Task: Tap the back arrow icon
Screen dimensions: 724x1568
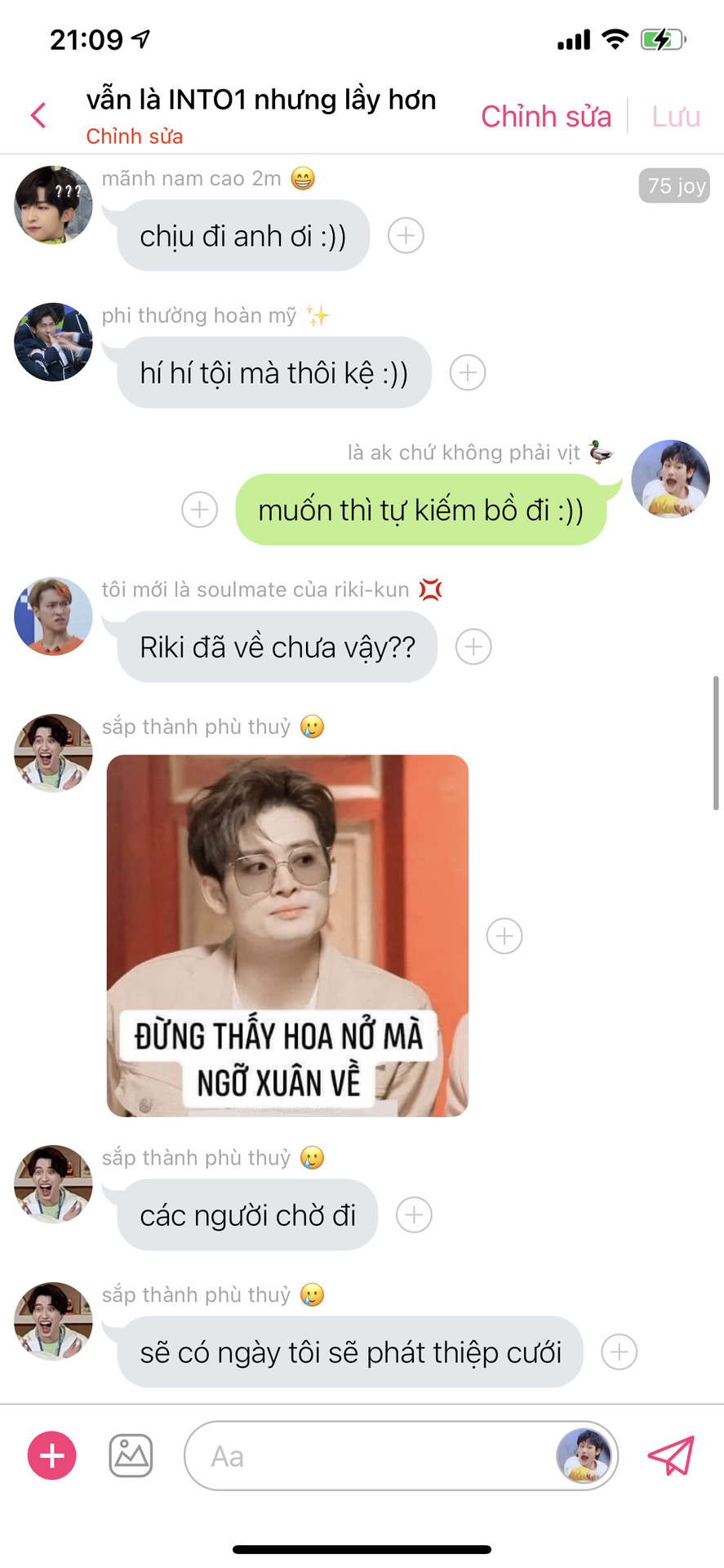Action: tap(38, 115)
